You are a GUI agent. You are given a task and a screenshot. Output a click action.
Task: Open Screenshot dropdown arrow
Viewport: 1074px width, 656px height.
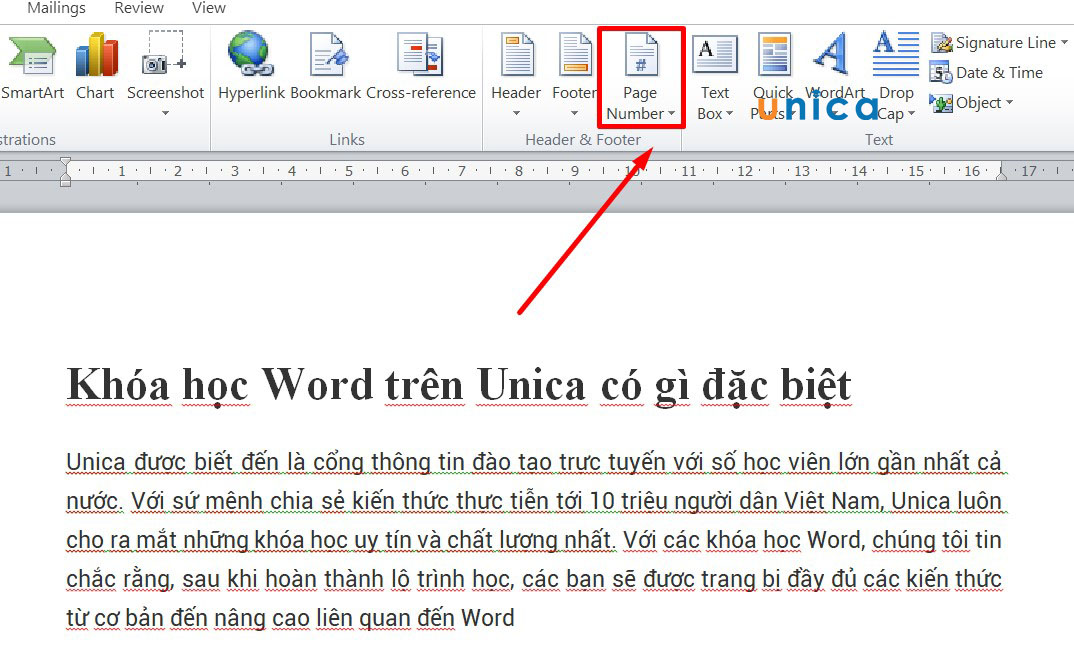165,113
